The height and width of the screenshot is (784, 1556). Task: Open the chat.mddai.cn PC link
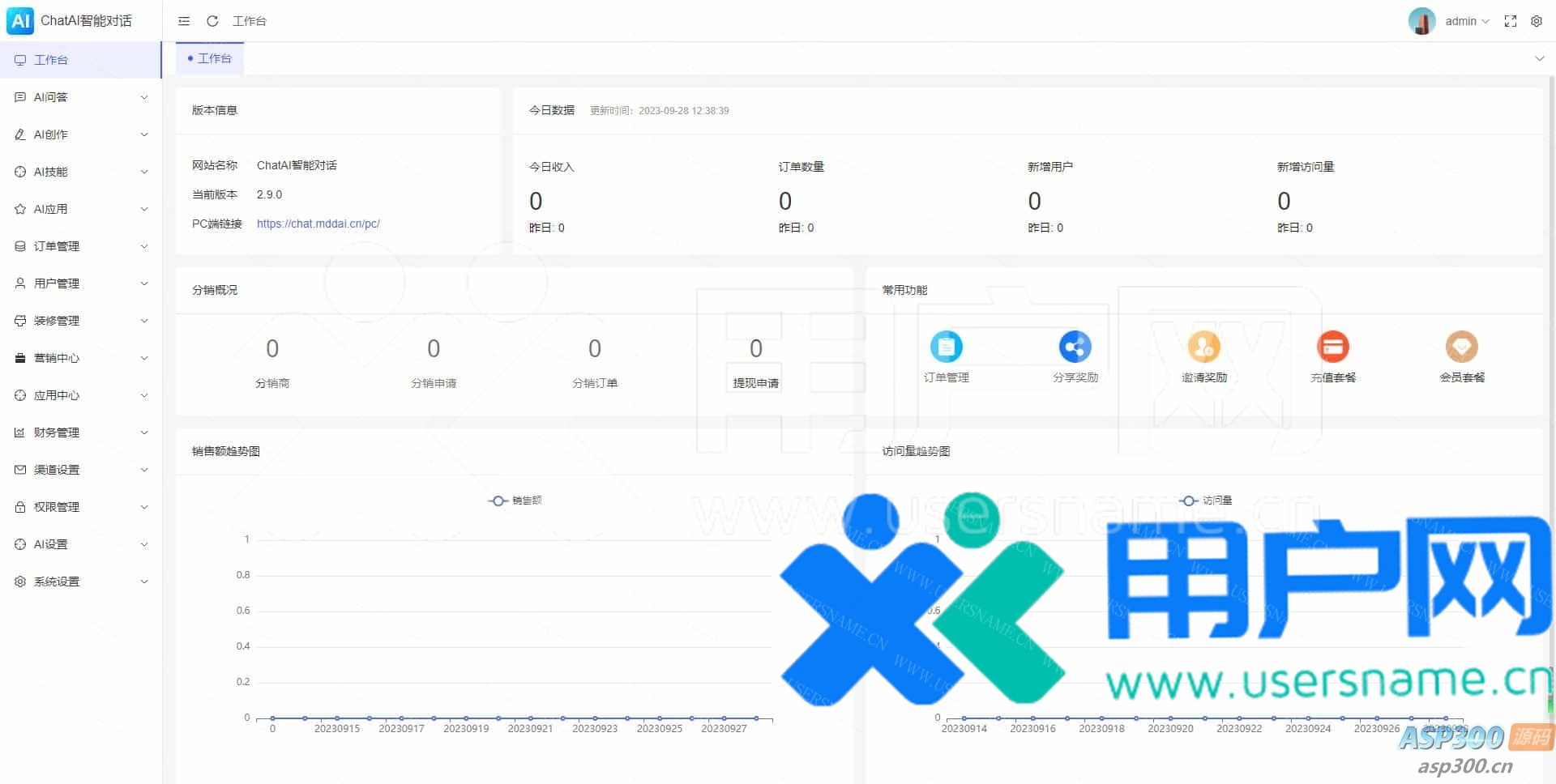[318, 224]
